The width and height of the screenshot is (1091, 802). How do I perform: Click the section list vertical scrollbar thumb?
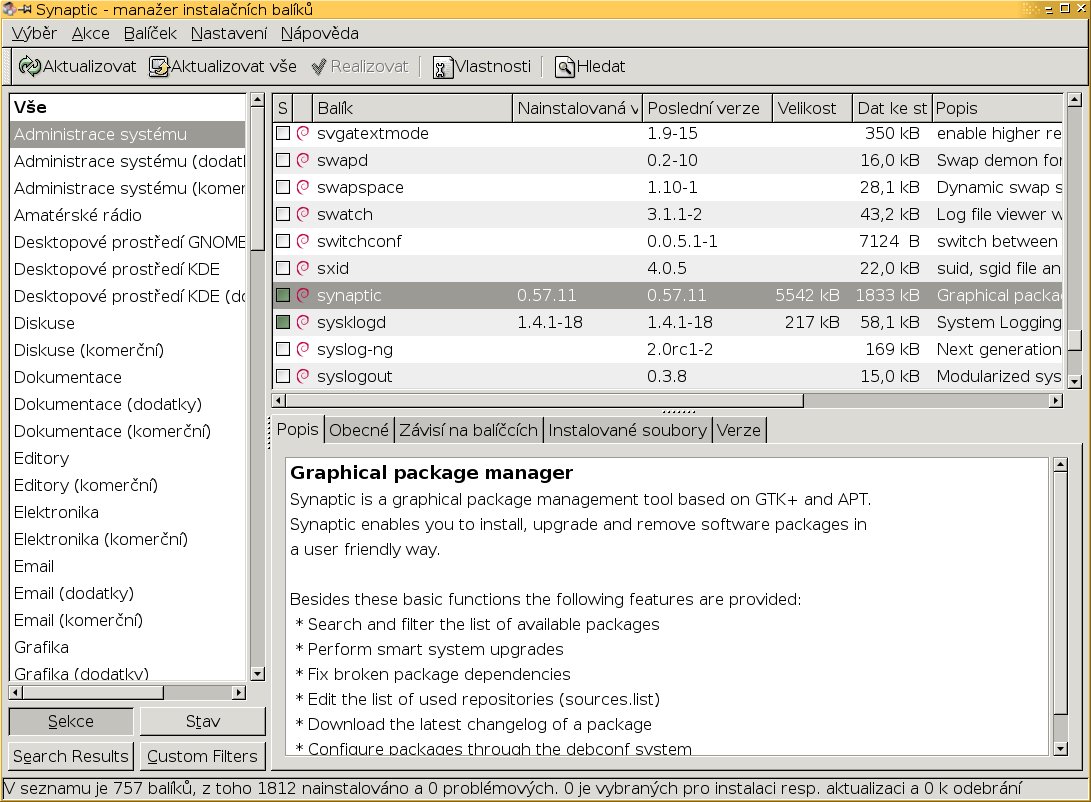(x=257, y=179)
